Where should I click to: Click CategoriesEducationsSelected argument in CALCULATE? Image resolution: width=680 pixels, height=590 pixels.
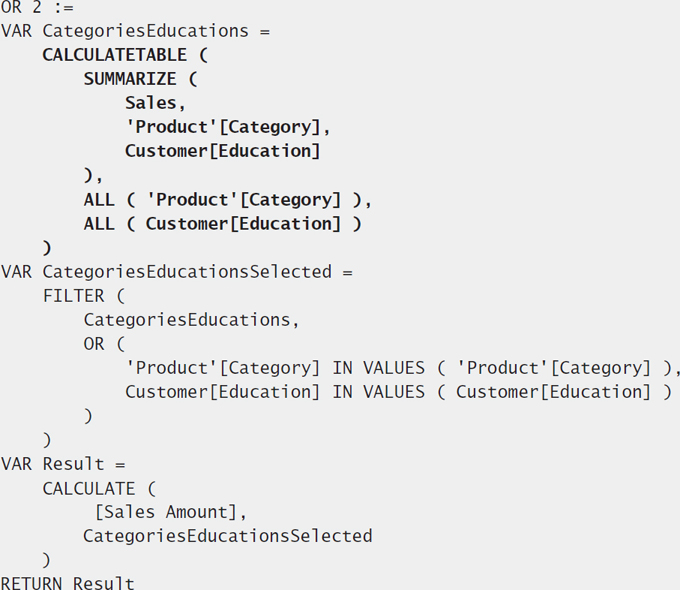[228, 536]
